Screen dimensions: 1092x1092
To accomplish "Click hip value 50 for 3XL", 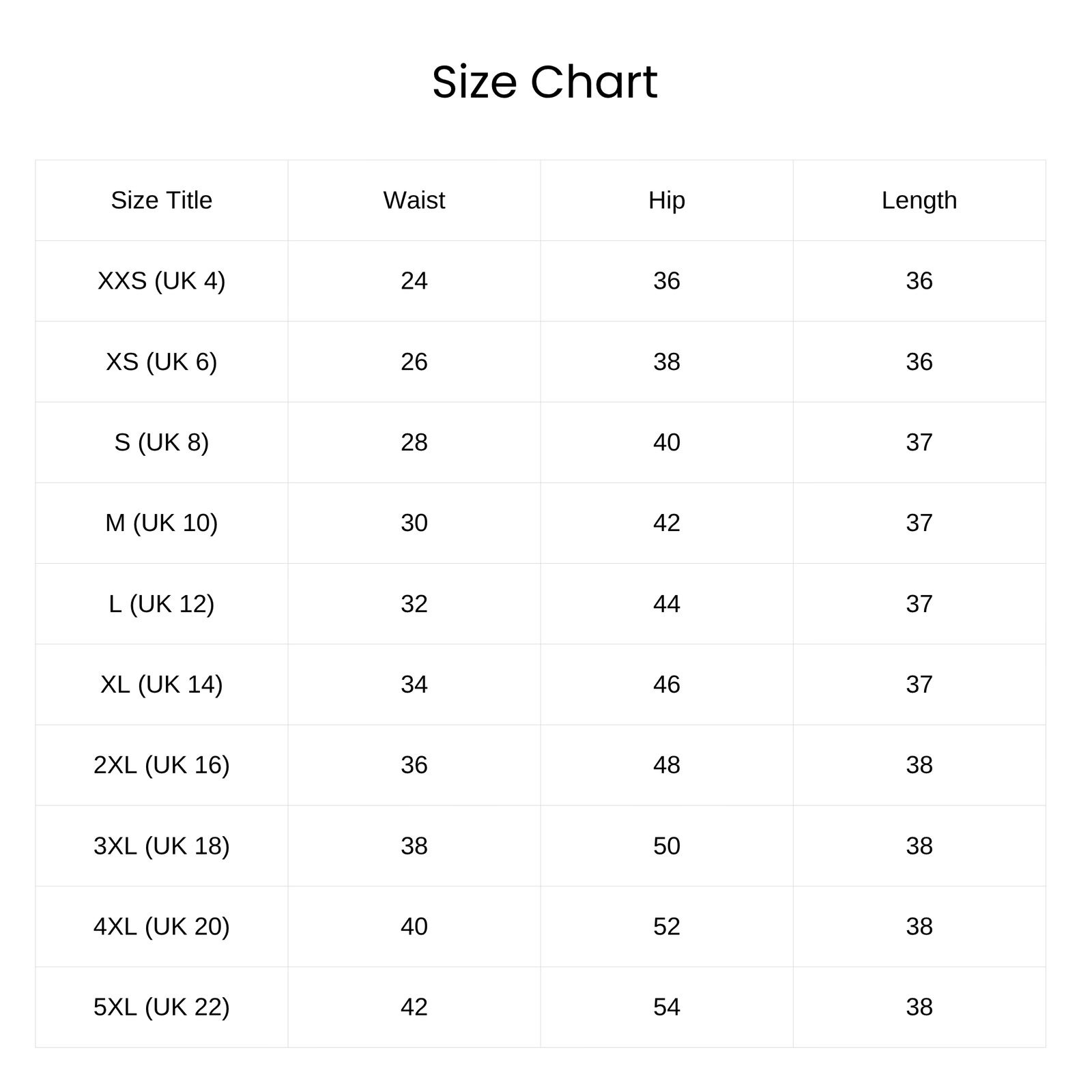I will point(667,846).
